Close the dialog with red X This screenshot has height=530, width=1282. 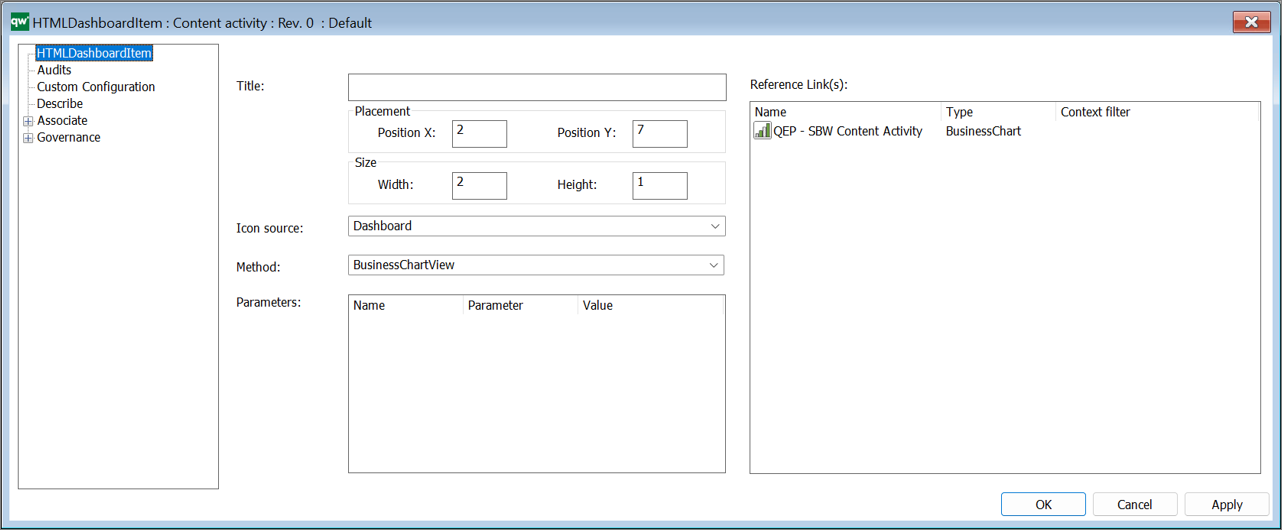[x=1251, y=21]
